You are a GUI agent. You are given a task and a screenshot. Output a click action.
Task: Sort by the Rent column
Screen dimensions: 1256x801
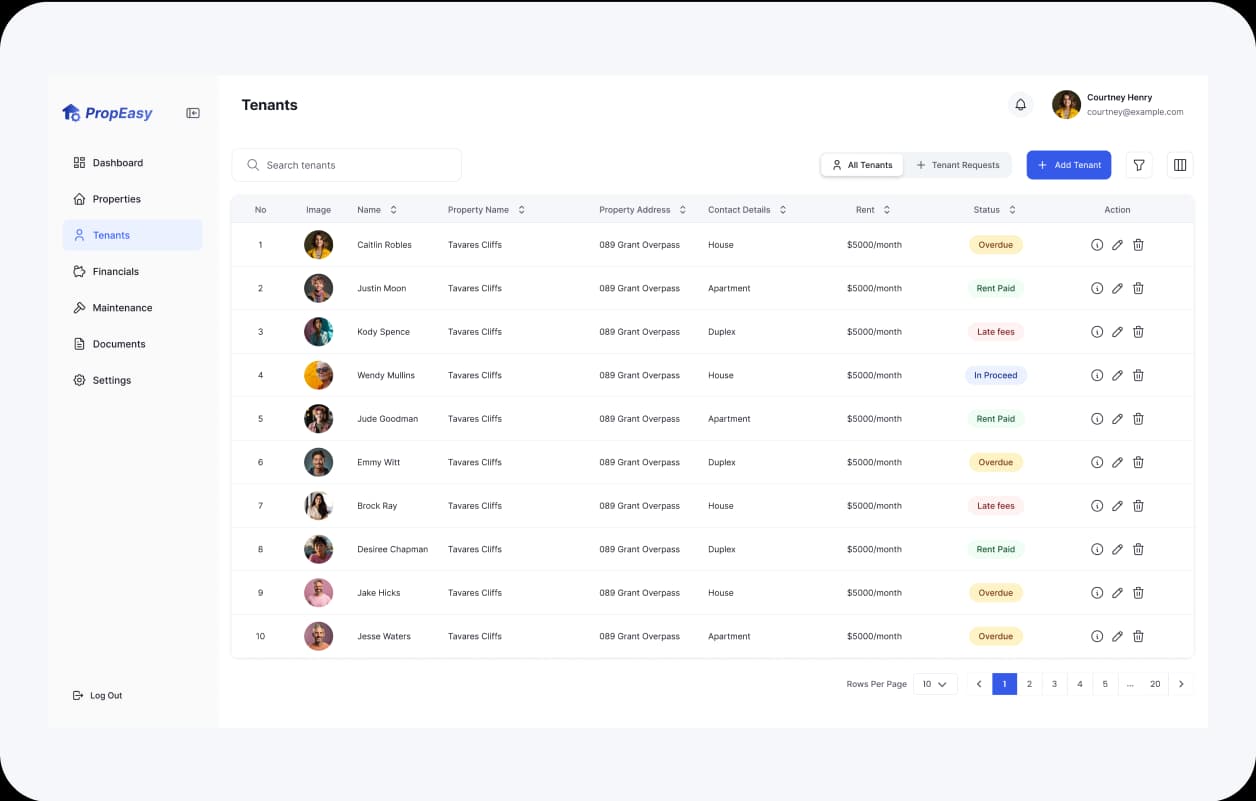click(887, 210)
